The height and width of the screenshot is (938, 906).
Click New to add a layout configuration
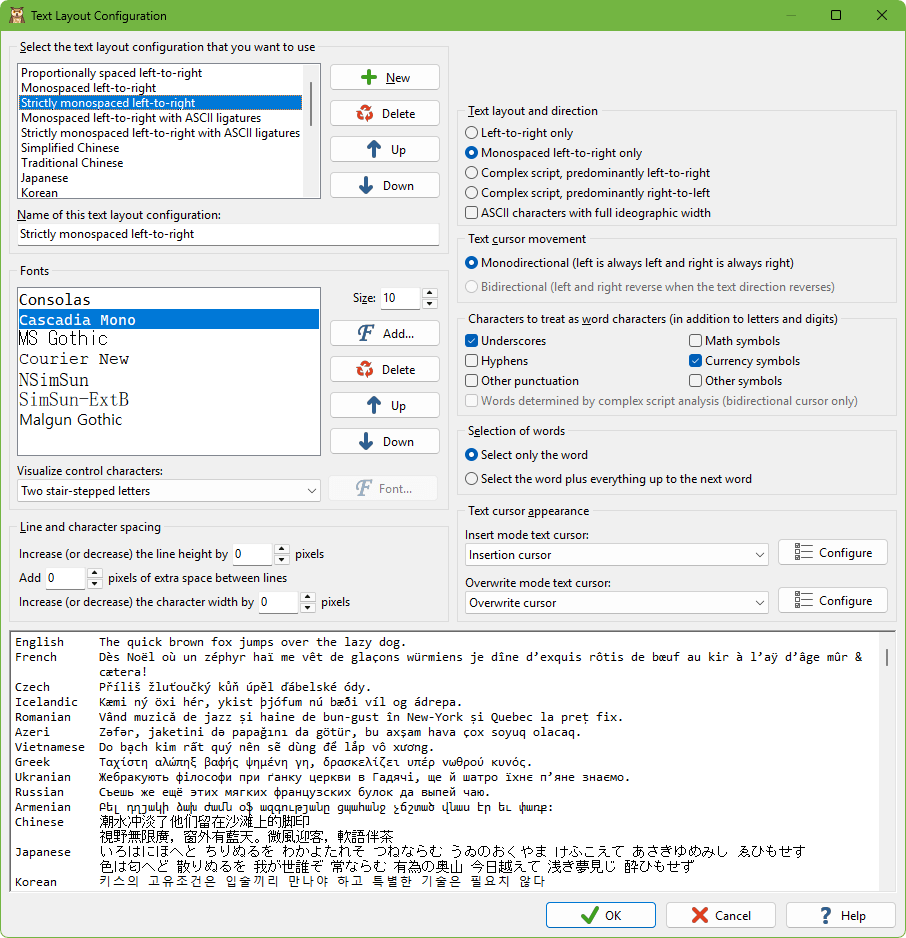385,78
